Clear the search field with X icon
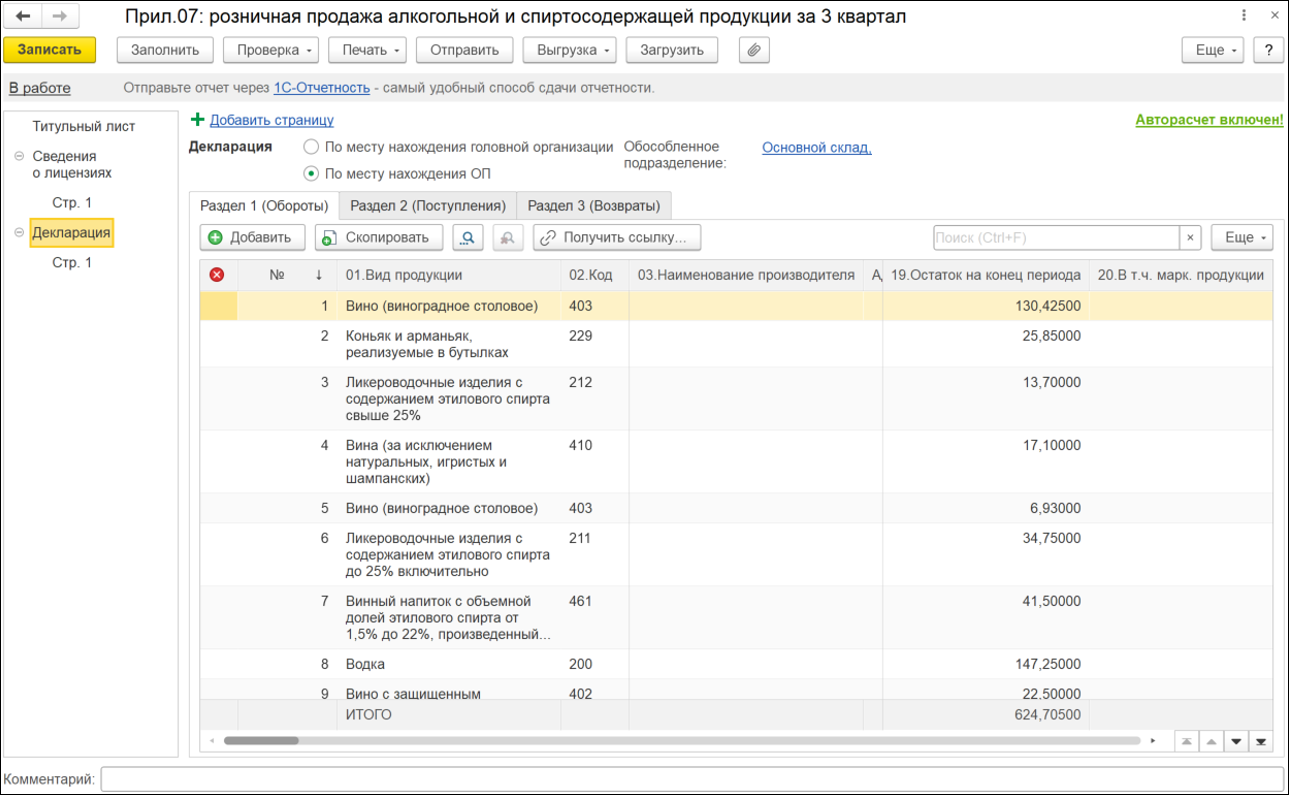 pyautogui.click(x=1190, y=237)
